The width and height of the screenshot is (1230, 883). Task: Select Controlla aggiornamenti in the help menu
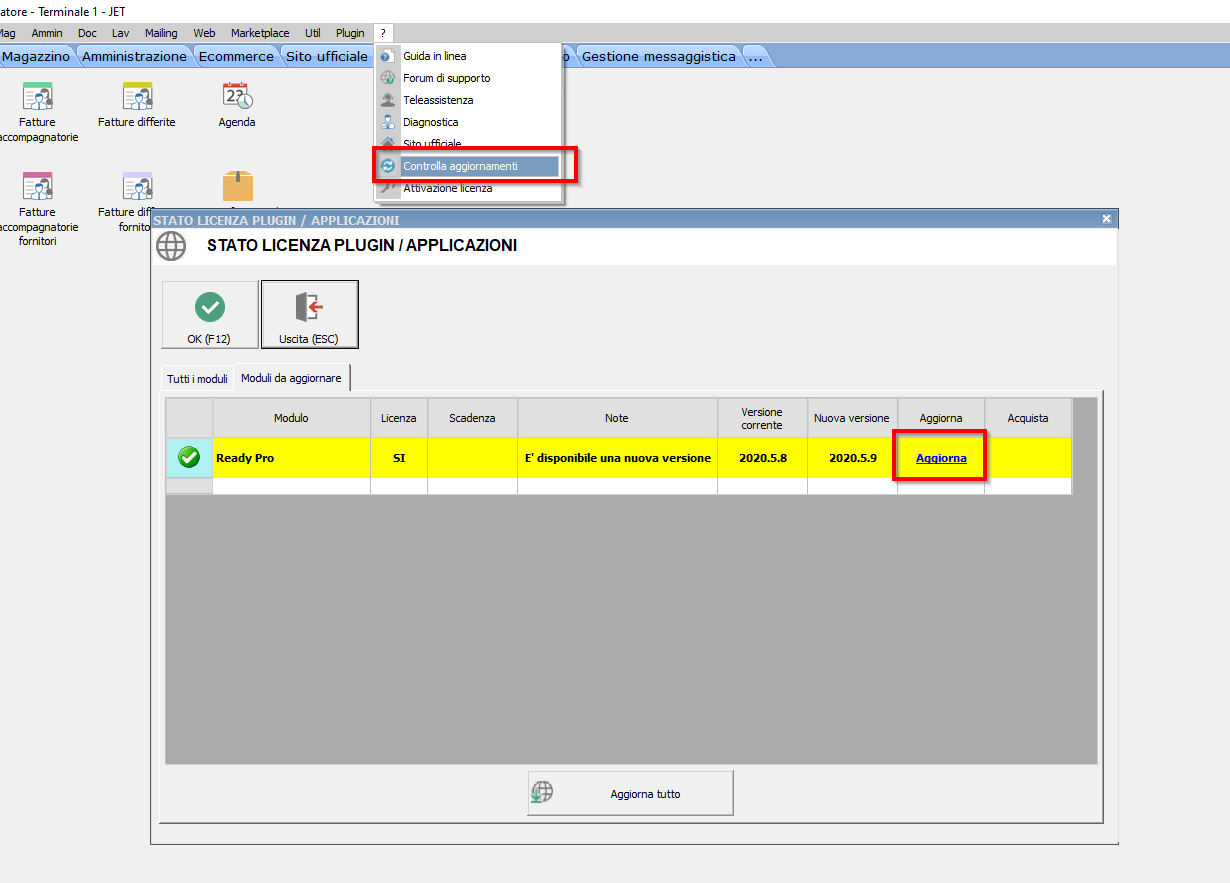468,166
